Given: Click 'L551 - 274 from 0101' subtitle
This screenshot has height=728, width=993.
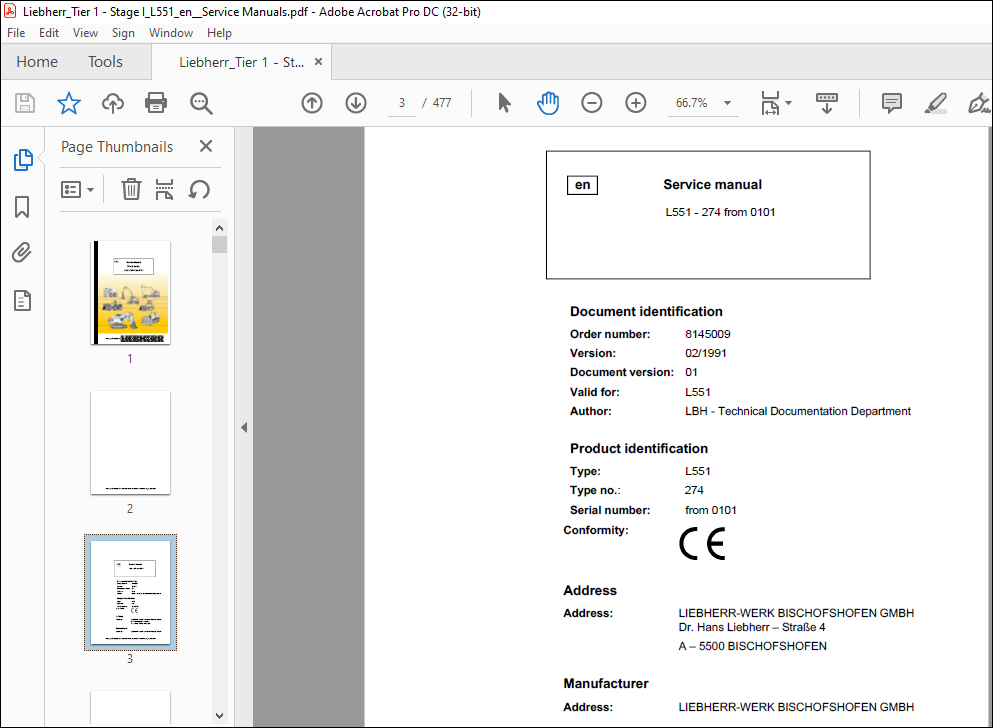Looking at the screenshot, I should pos(720,212).
